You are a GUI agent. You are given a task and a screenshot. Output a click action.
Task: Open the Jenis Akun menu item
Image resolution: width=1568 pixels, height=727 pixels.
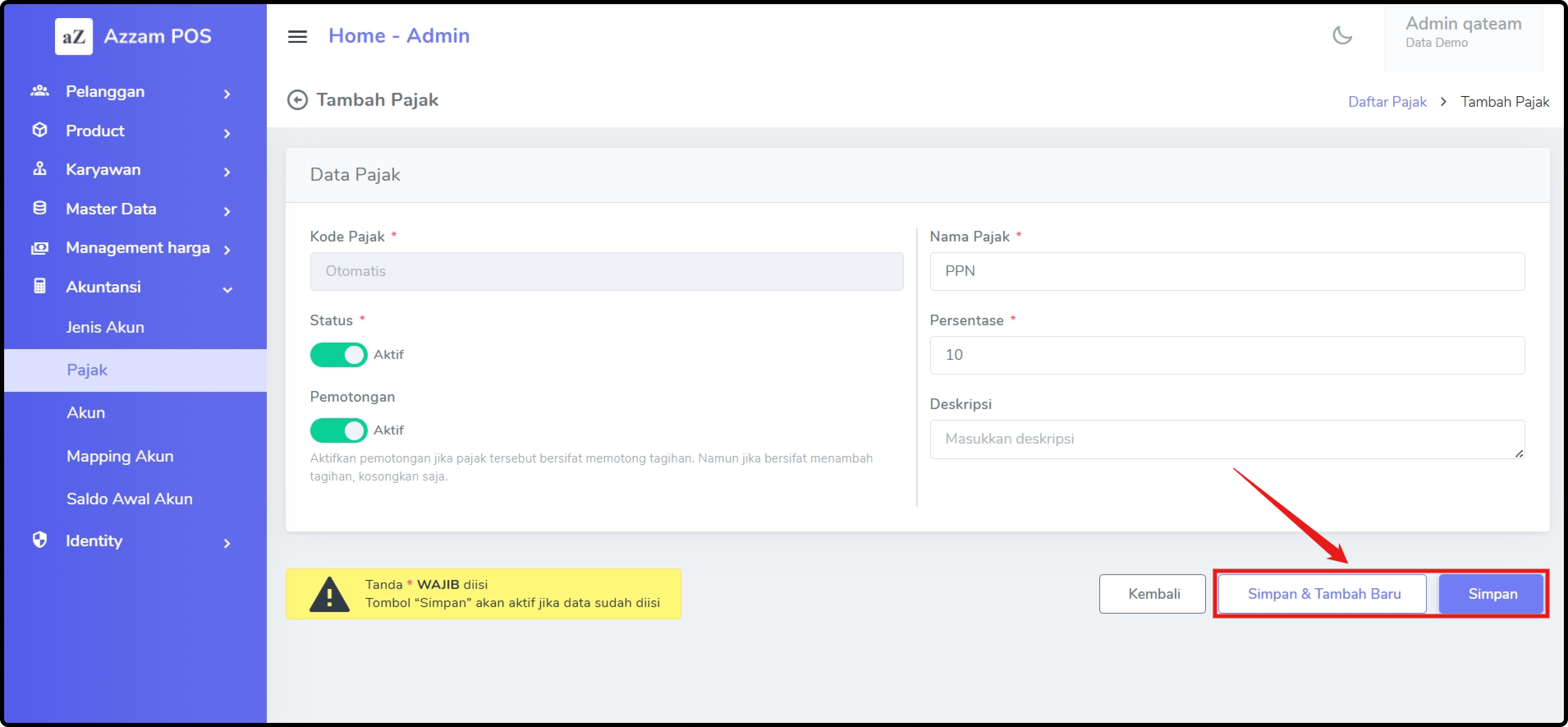[105, 328]
